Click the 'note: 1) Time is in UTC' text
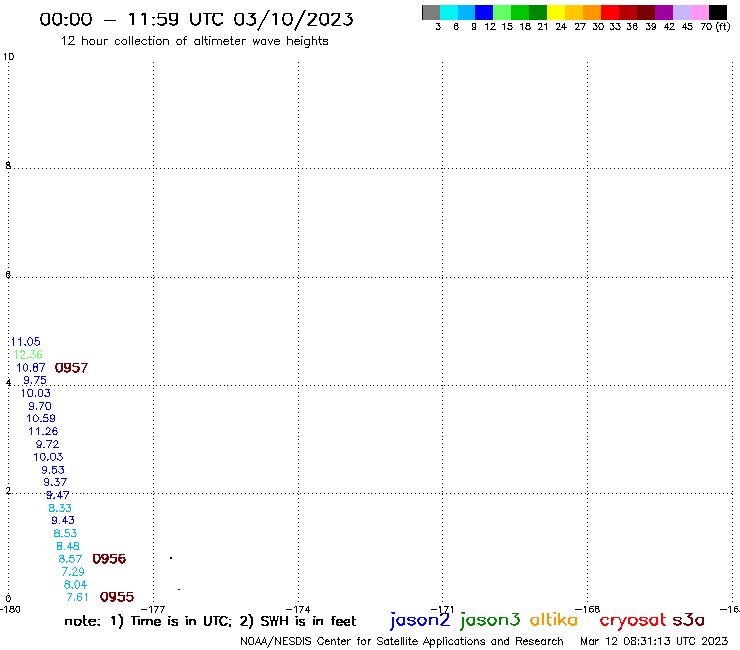This screenshot has width=740, height=650. coord(149,621)
